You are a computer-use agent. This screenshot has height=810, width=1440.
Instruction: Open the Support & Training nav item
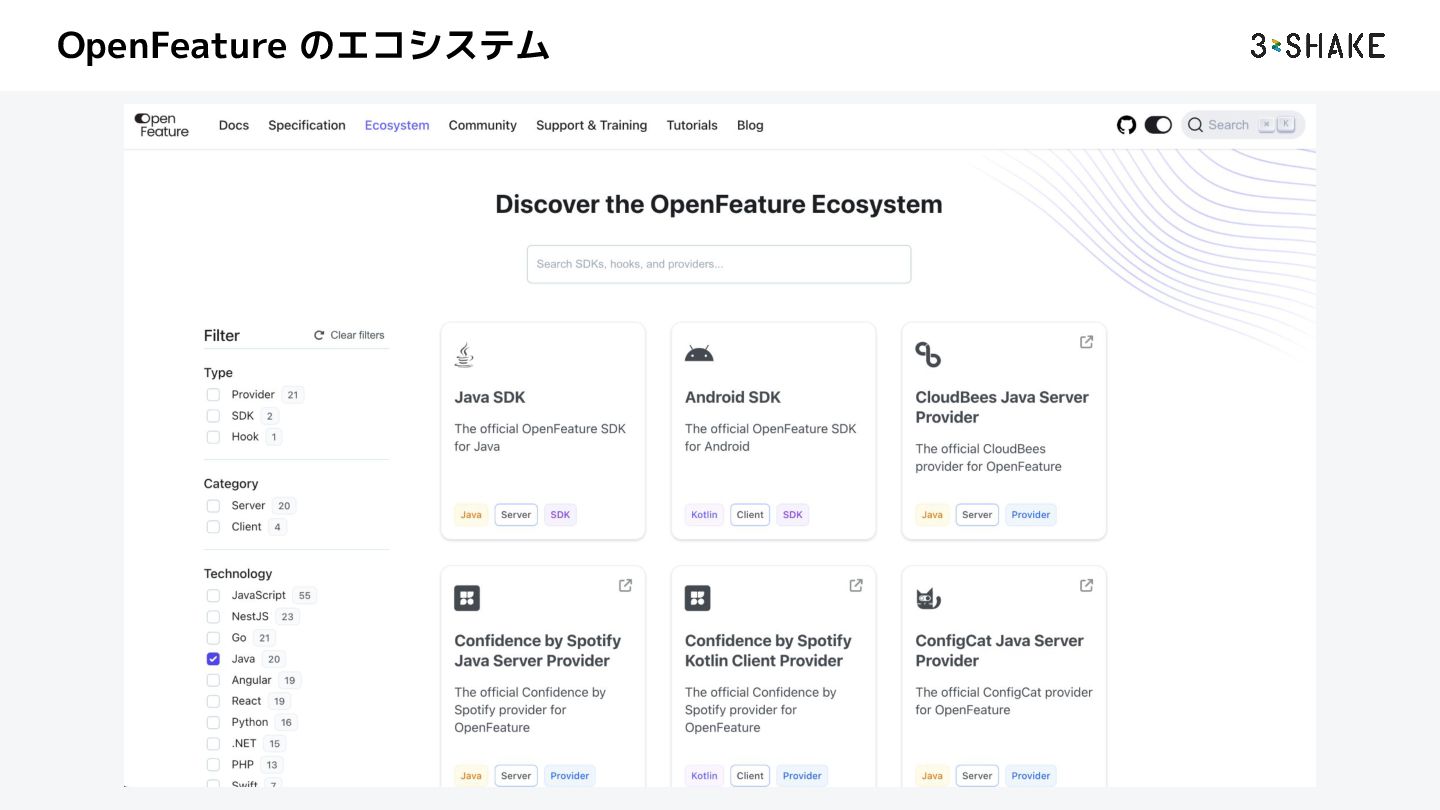coord(592,125)
